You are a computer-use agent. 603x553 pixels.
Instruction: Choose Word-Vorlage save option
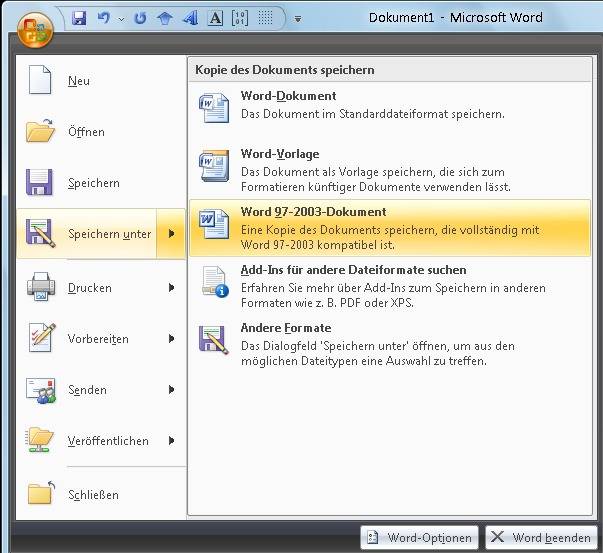coord(390,170)
